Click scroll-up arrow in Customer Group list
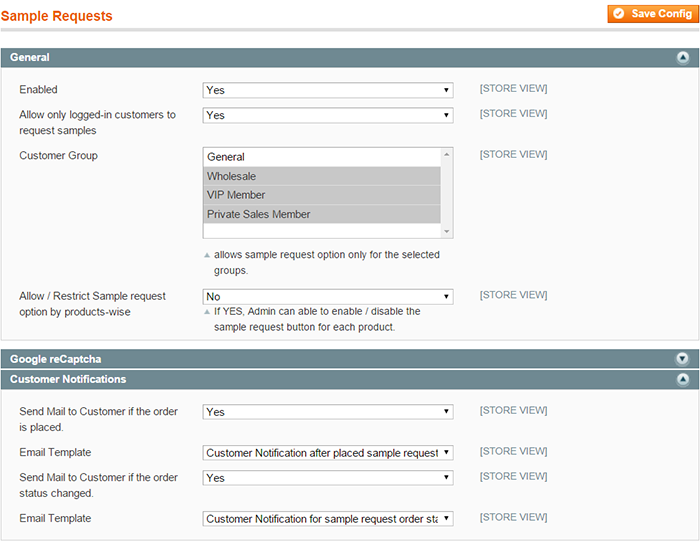 coord(446,154)
